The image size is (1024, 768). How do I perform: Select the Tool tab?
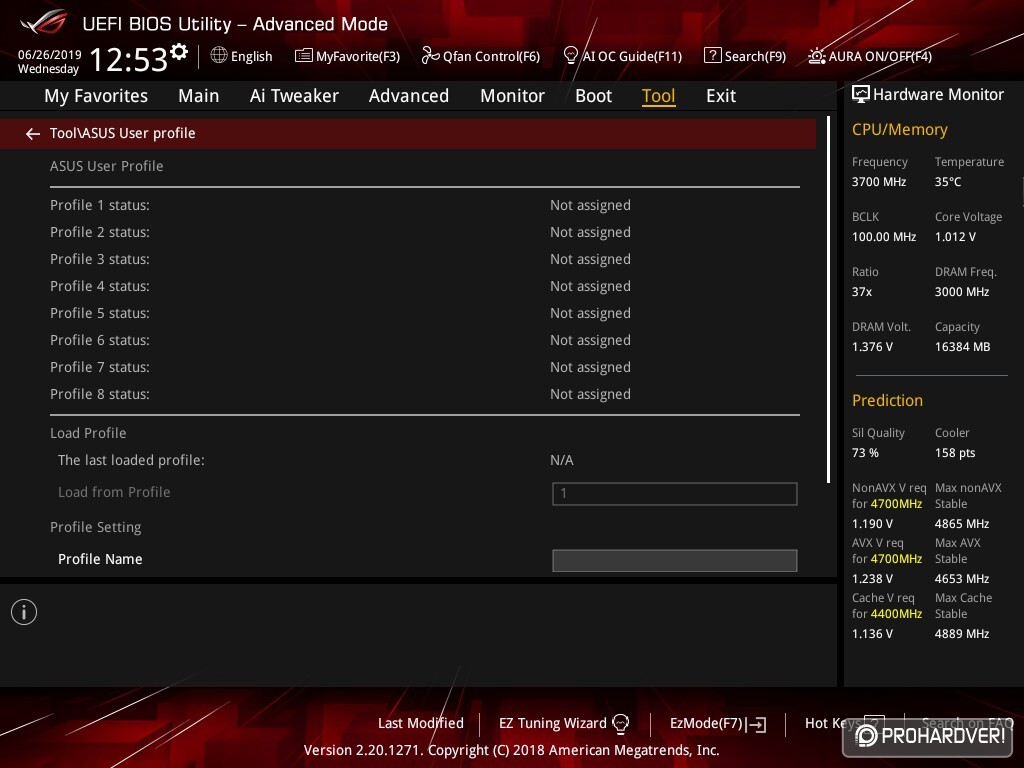pyautogui.click(x=658, y=96)
